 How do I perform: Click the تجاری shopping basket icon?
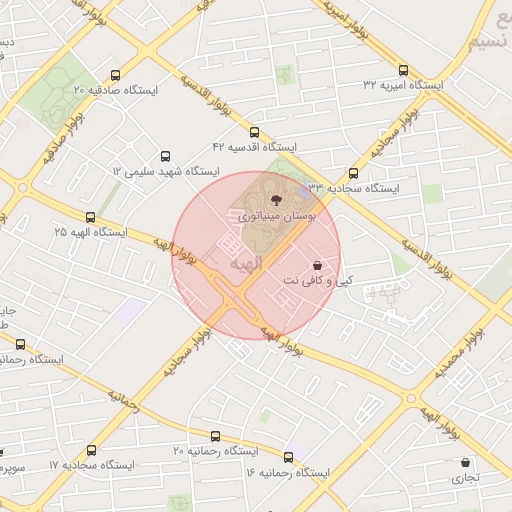[x=465, y=463]
